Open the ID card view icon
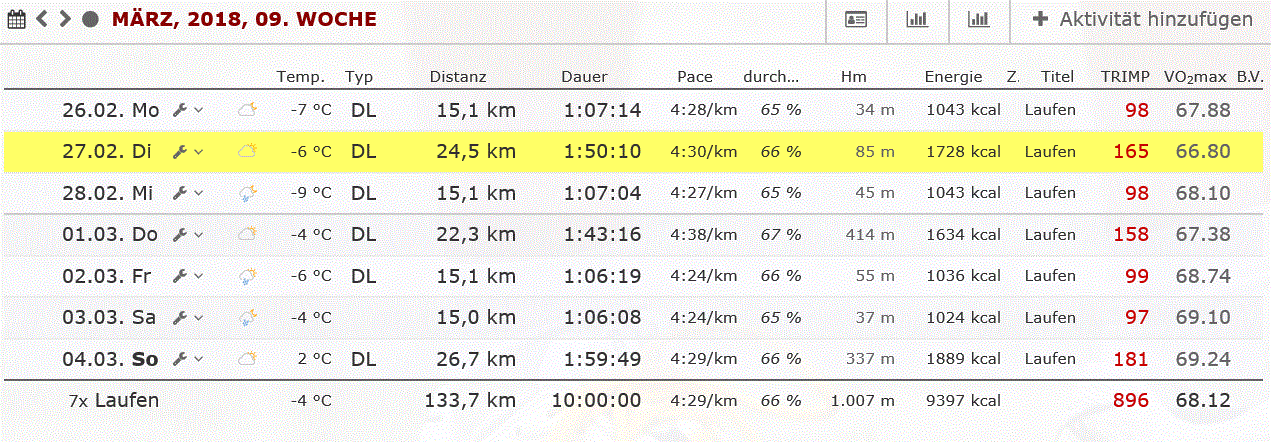 [x=856, y=20]
